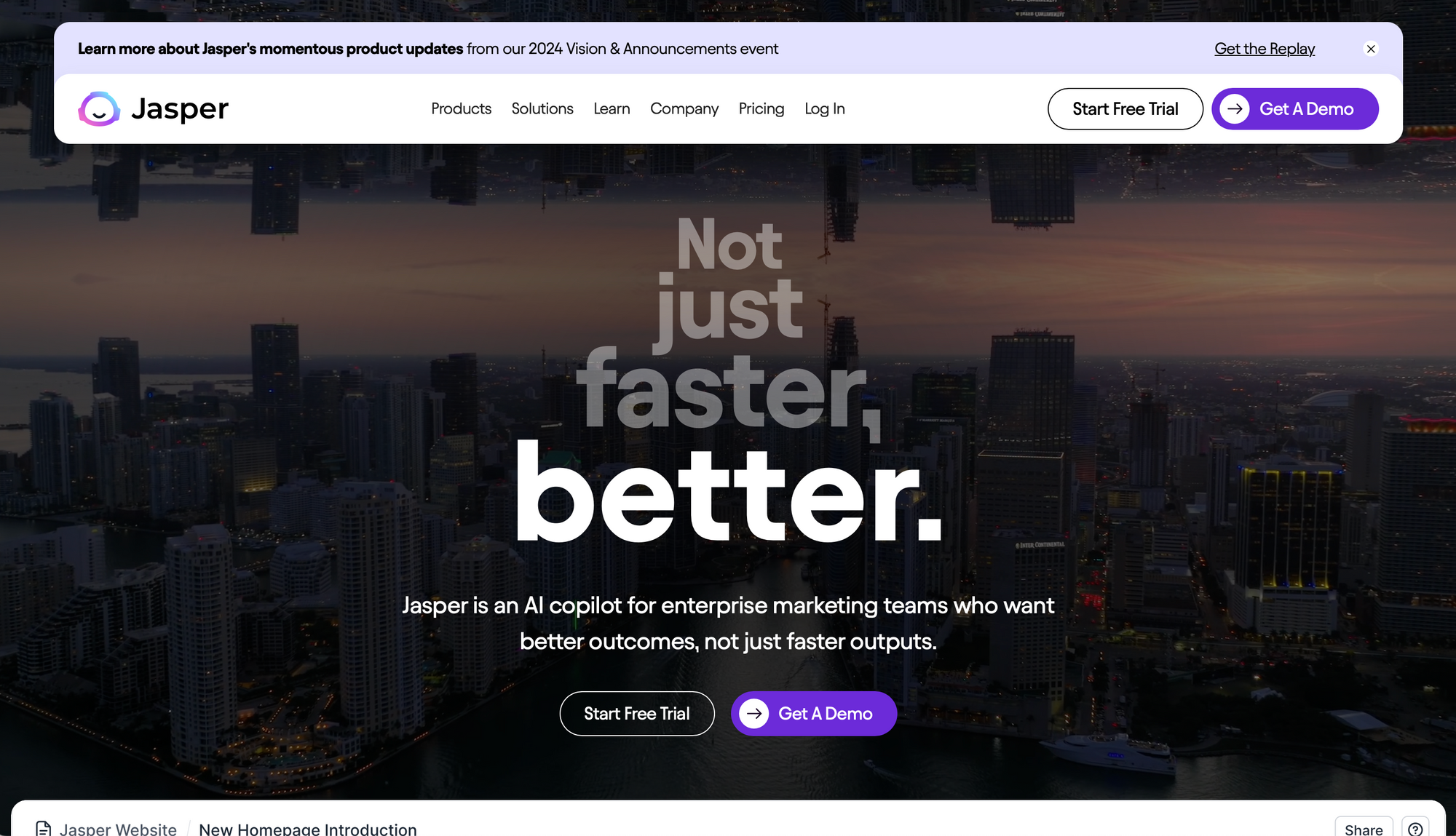Select the New Homepage Introduction title

(308, 829)
